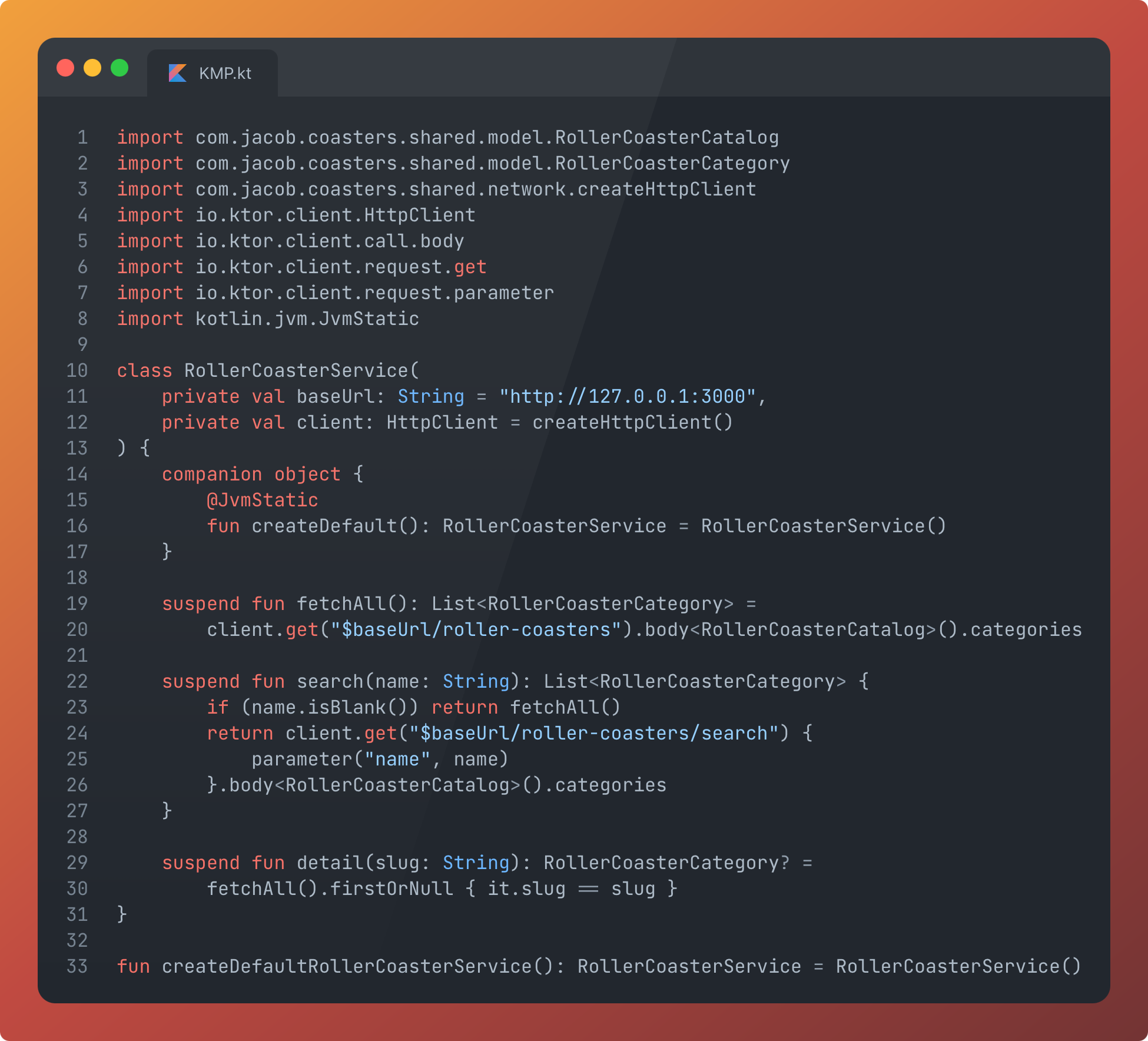
Task: Click the fetchAll function declaration name
Action: click(341, 604)
